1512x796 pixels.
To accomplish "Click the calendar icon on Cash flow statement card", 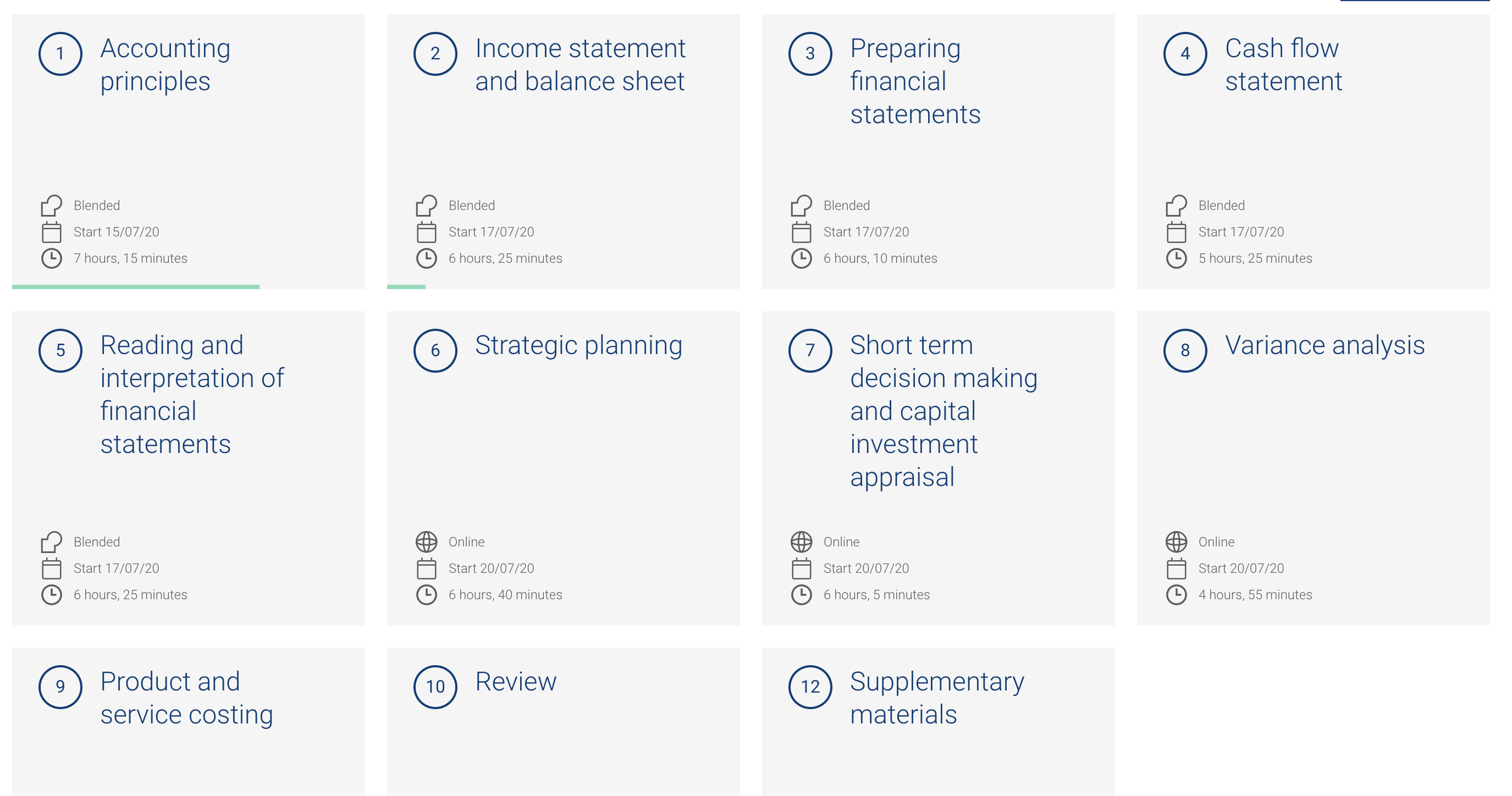I will [x=1176, y=232].
